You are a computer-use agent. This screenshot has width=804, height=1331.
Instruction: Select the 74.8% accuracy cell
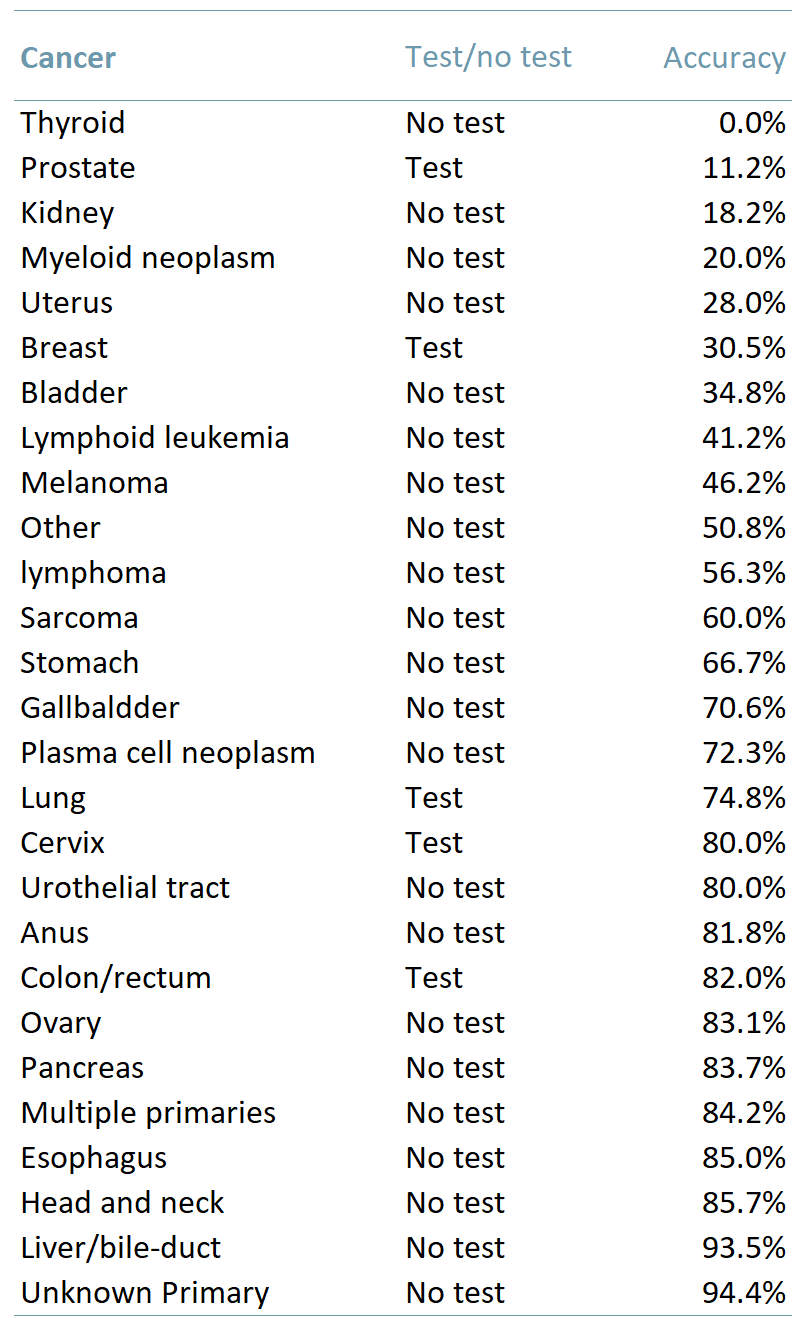click(744, 798)
